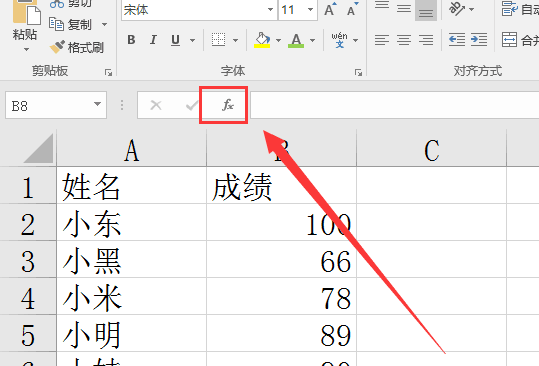Click the insert function fx button
This screenshot has width=539, height=366.
(x=227, y=105)
